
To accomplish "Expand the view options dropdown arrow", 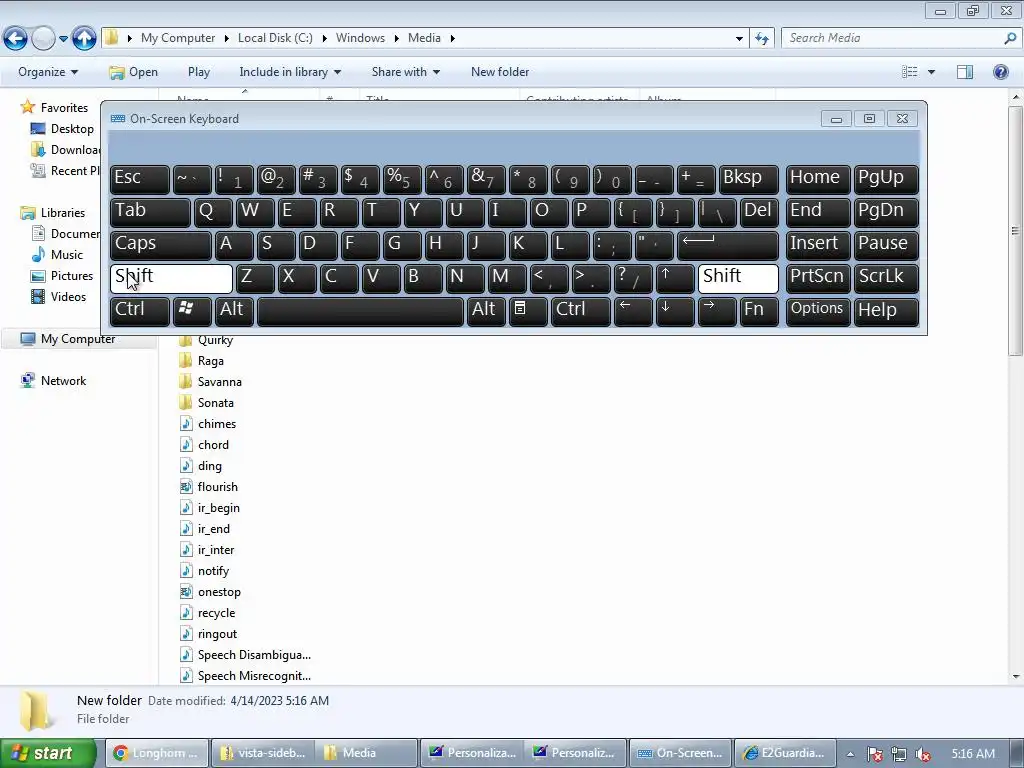I will click(931, 72).
